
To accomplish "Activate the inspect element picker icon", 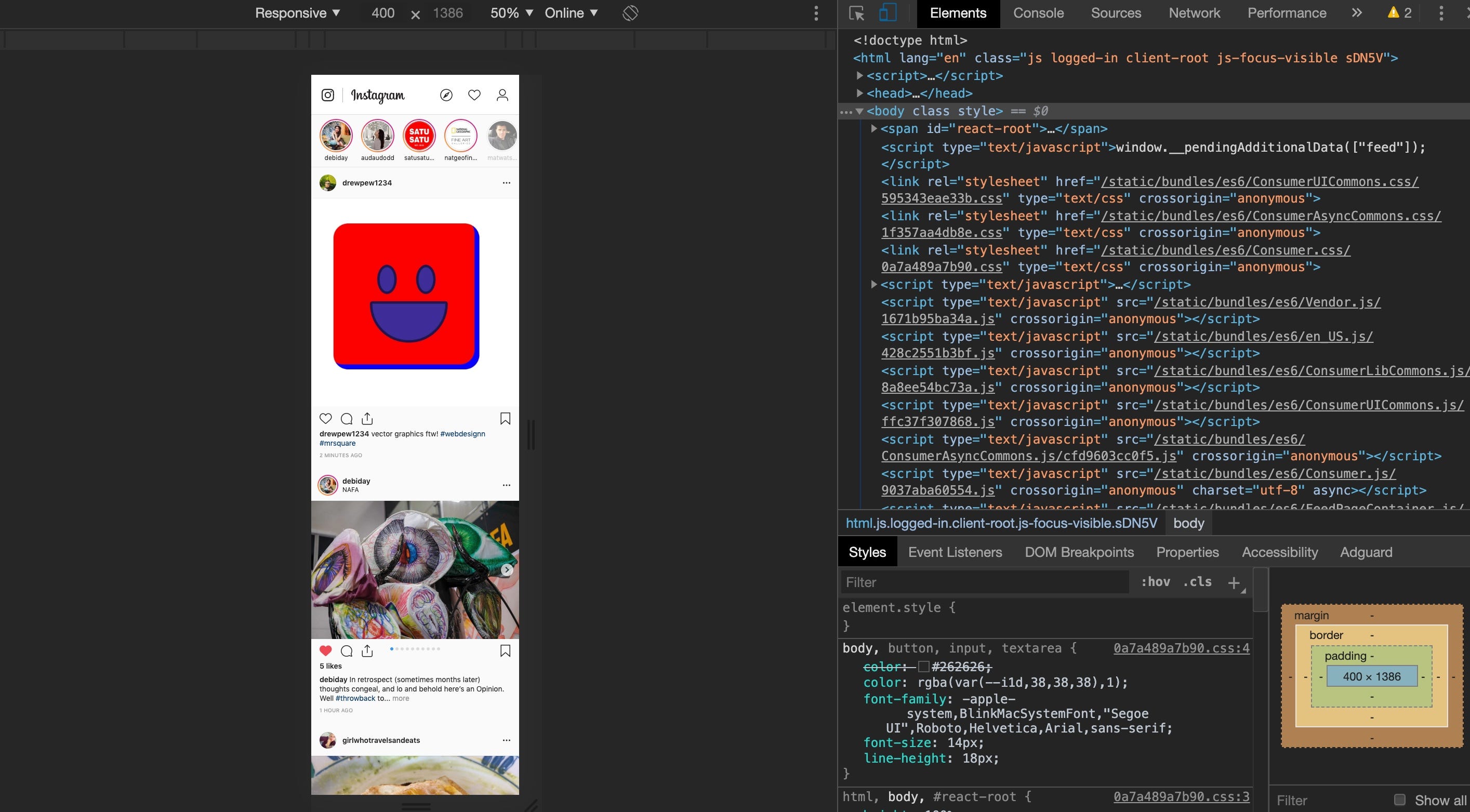I will [x=856, y=13].
